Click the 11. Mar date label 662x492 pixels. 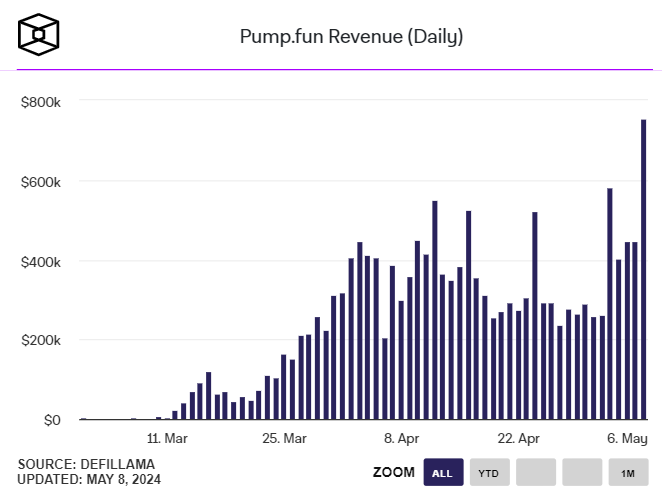tap(167, 438)
